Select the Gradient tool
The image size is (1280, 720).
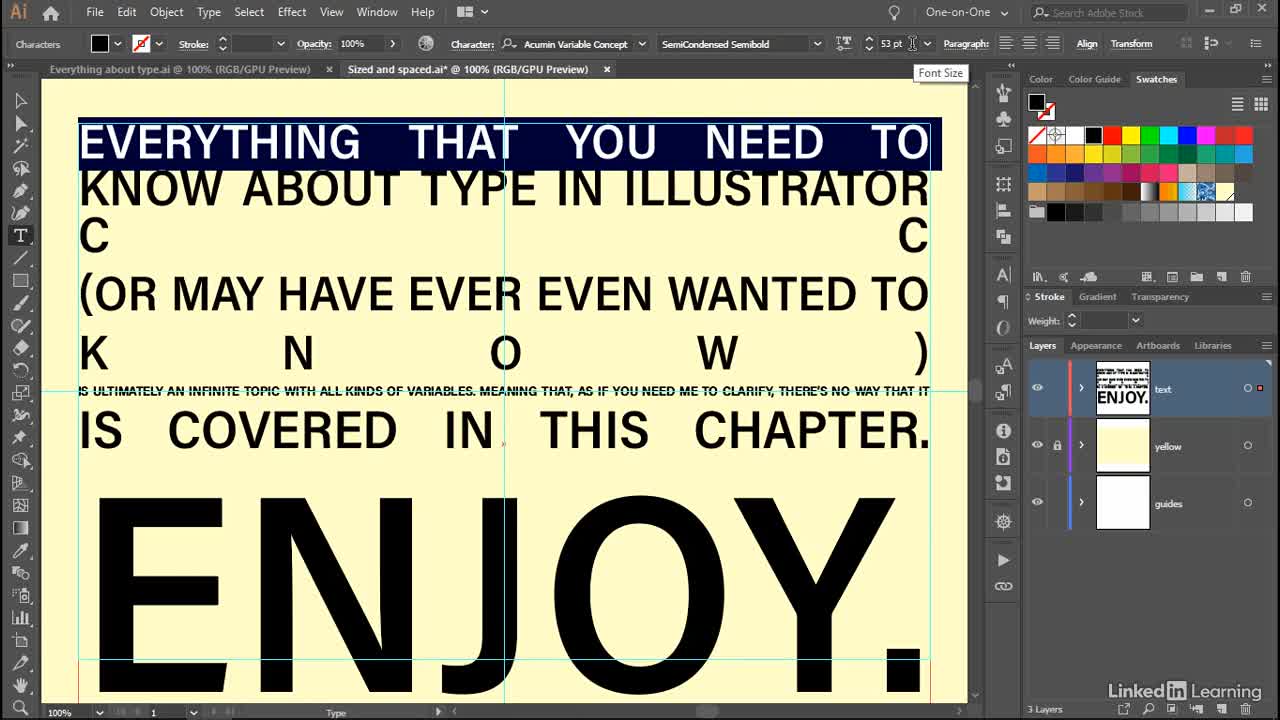click(x=20, y=528)
